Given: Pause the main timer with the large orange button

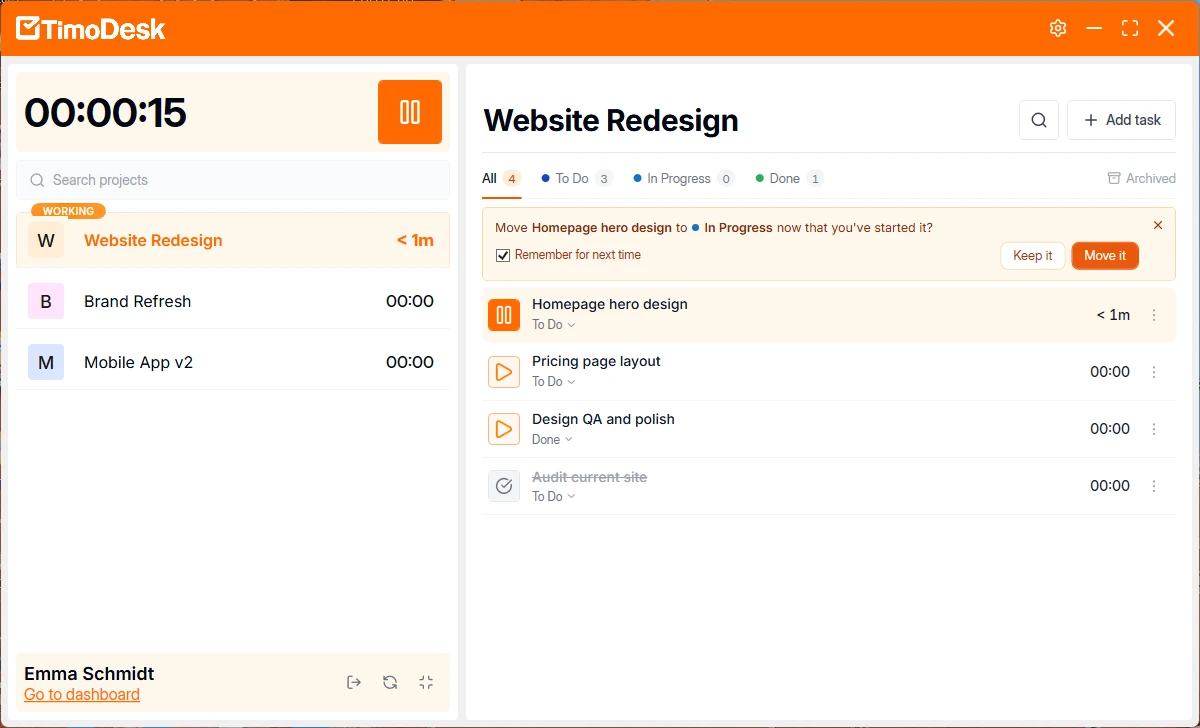Looking at the screenshot, I should (x=410, y=112).
